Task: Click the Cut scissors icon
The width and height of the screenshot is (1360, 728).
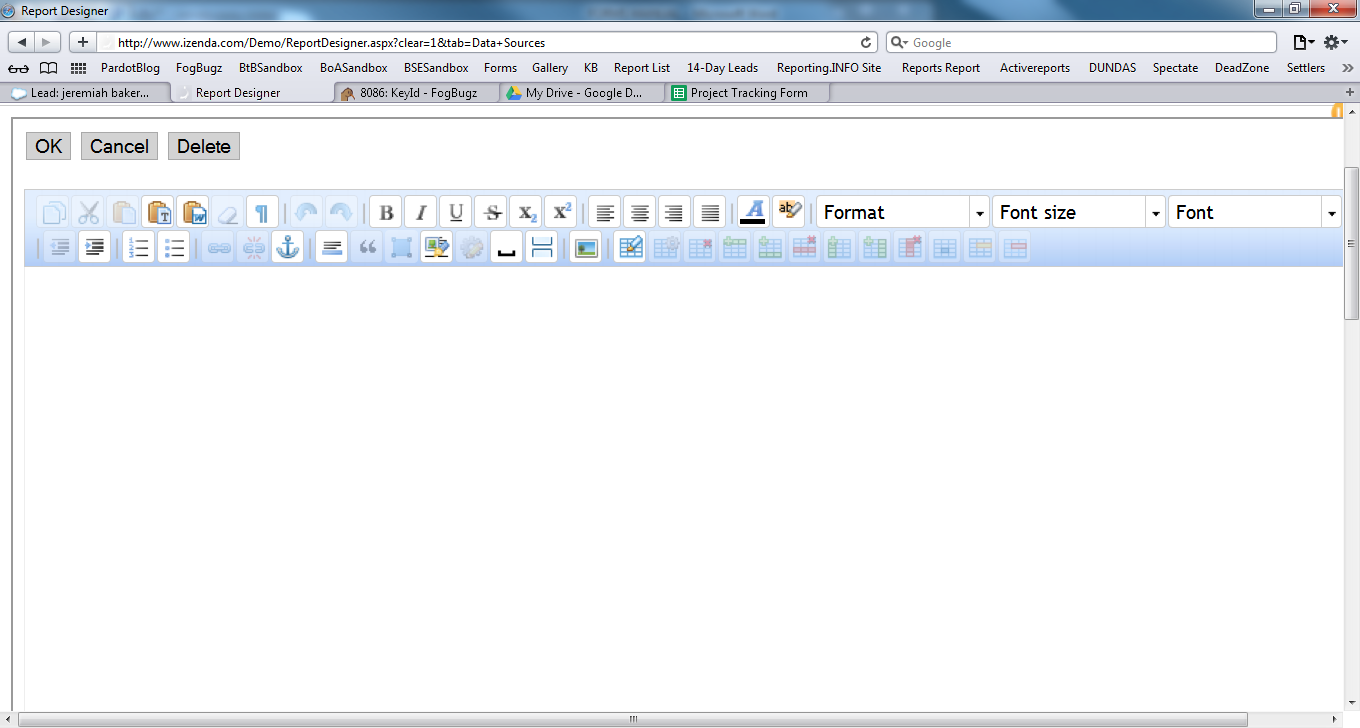Action: coord(89,212)
